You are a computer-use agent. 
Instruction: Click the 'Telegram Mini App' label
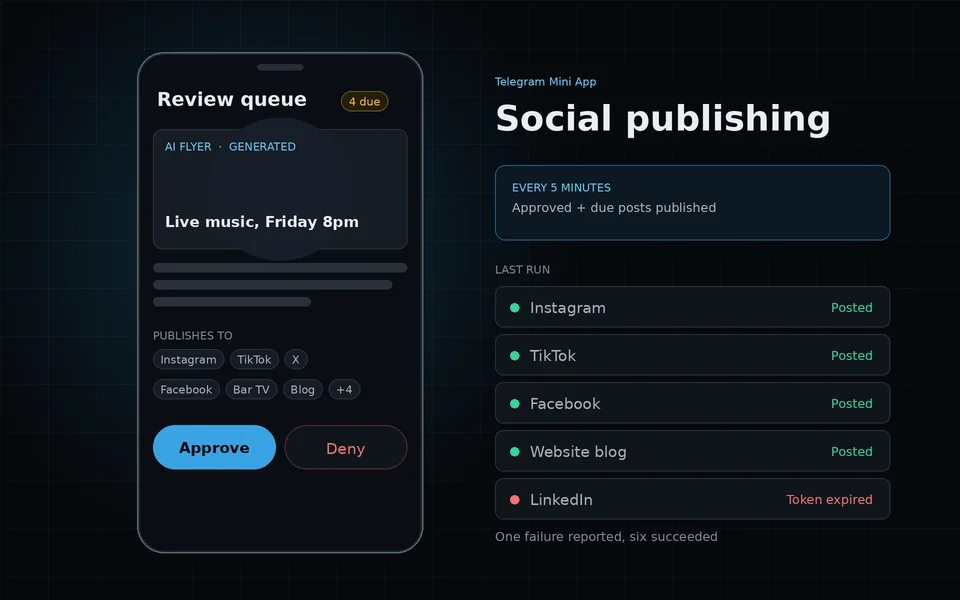tap(546, 82)
